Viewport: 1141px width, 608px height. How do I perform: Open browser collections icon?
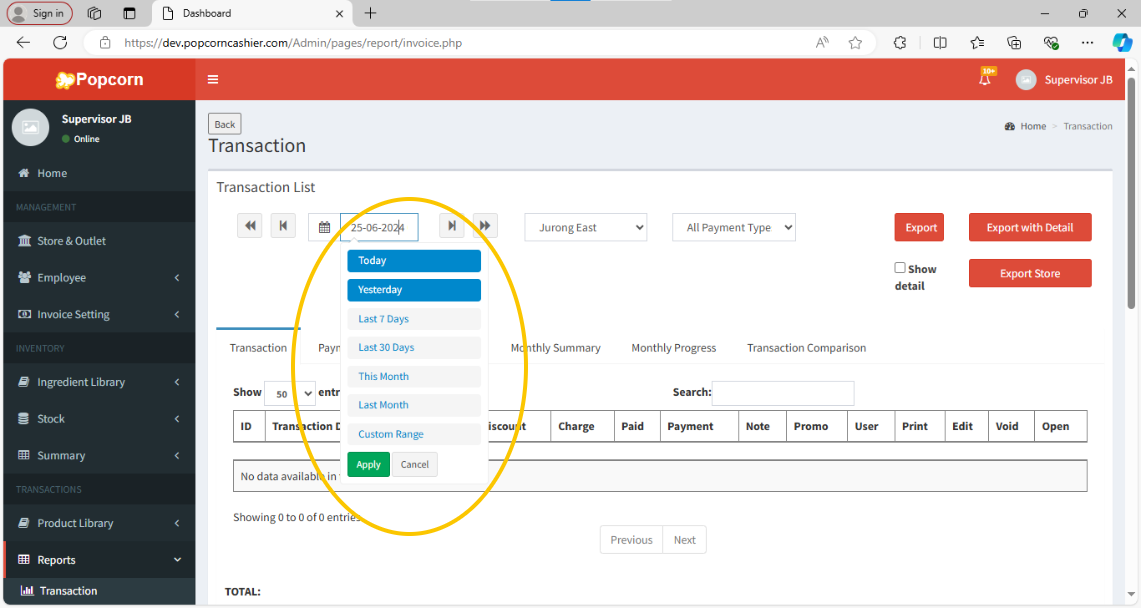(x=1014, y=43)
